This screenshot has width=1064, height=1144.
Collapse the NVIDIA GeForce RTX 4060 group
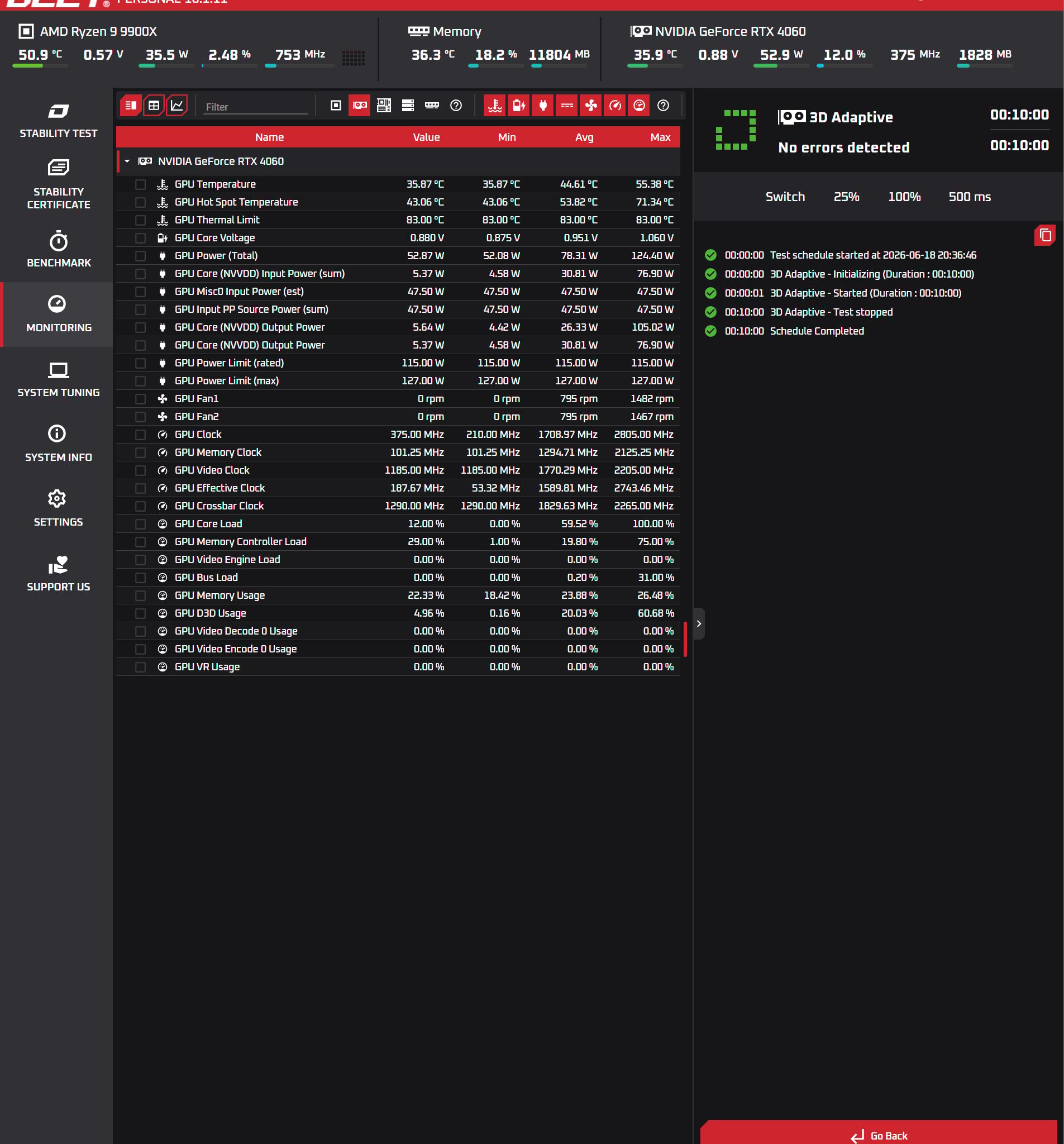[127, 161]
